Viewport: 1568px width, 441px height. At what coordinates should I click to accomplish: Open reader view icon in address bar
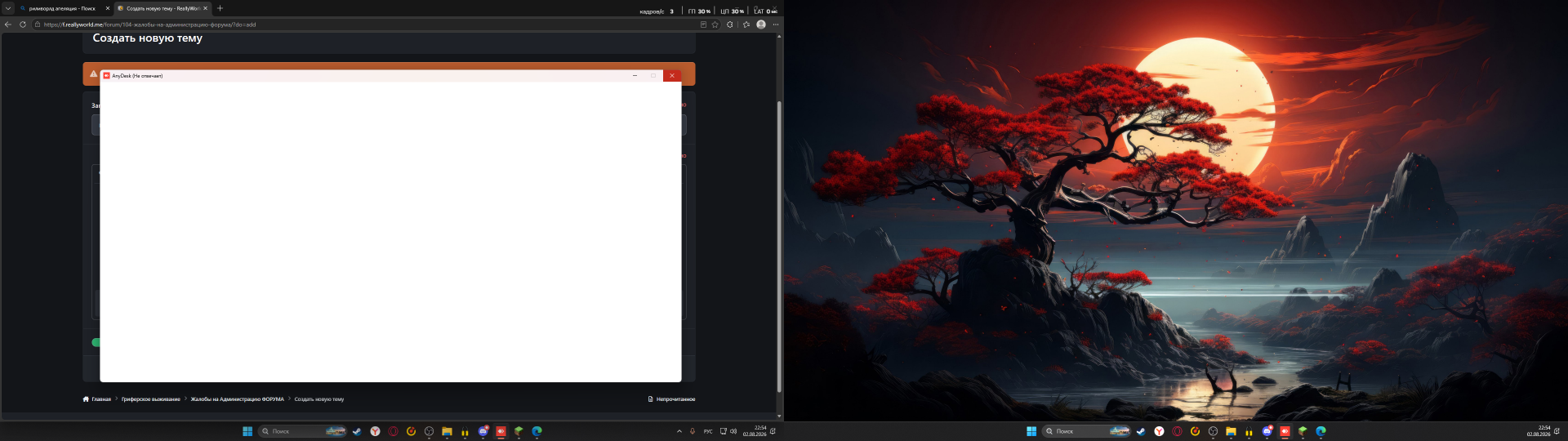(703, 24)
